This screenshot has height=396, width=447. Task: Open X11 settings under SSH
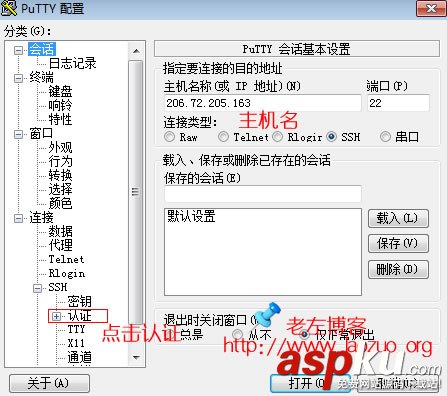76,343
